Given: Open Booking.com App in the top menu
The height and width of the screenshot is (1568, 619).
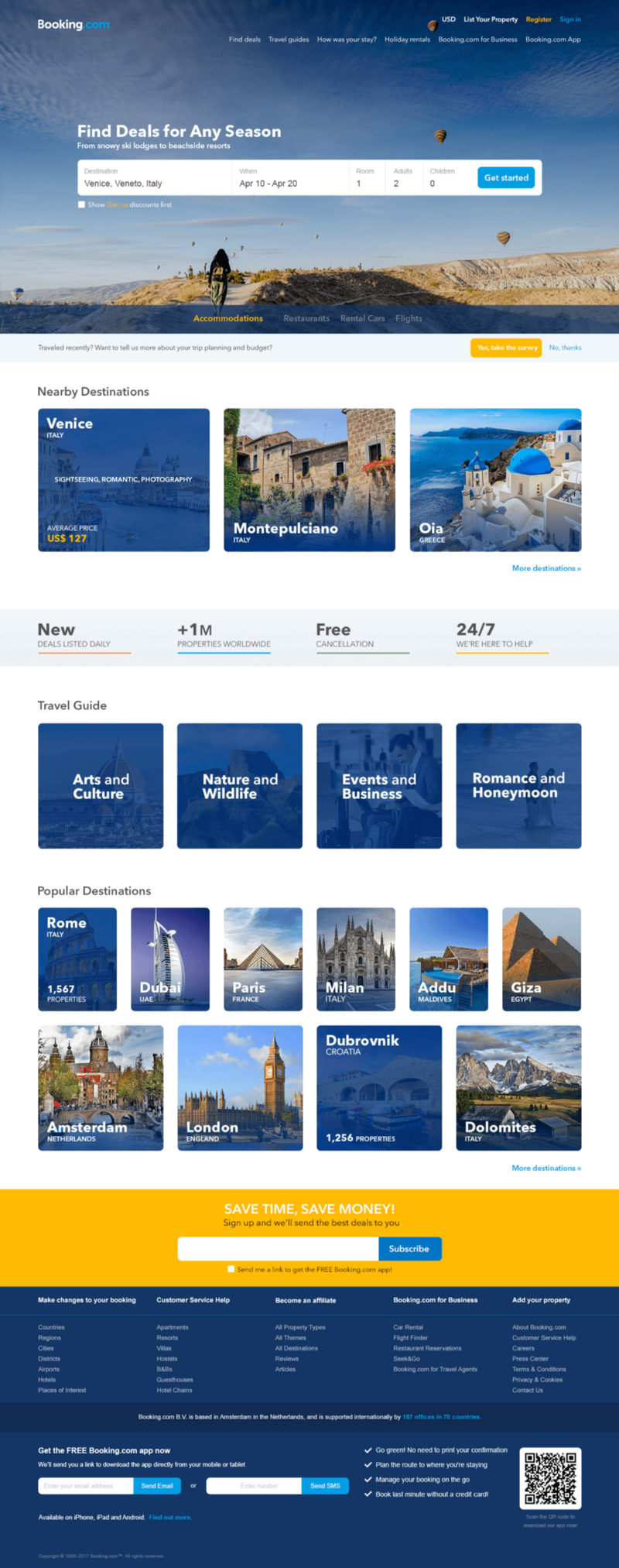Looking at the screenshot, I should (553, 39).
